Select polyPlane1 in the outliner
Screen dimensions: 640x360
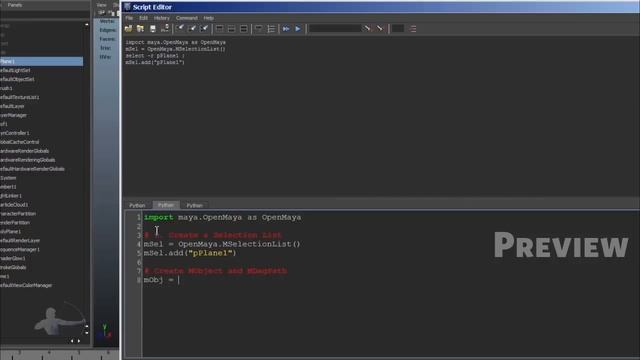point(11,231)
